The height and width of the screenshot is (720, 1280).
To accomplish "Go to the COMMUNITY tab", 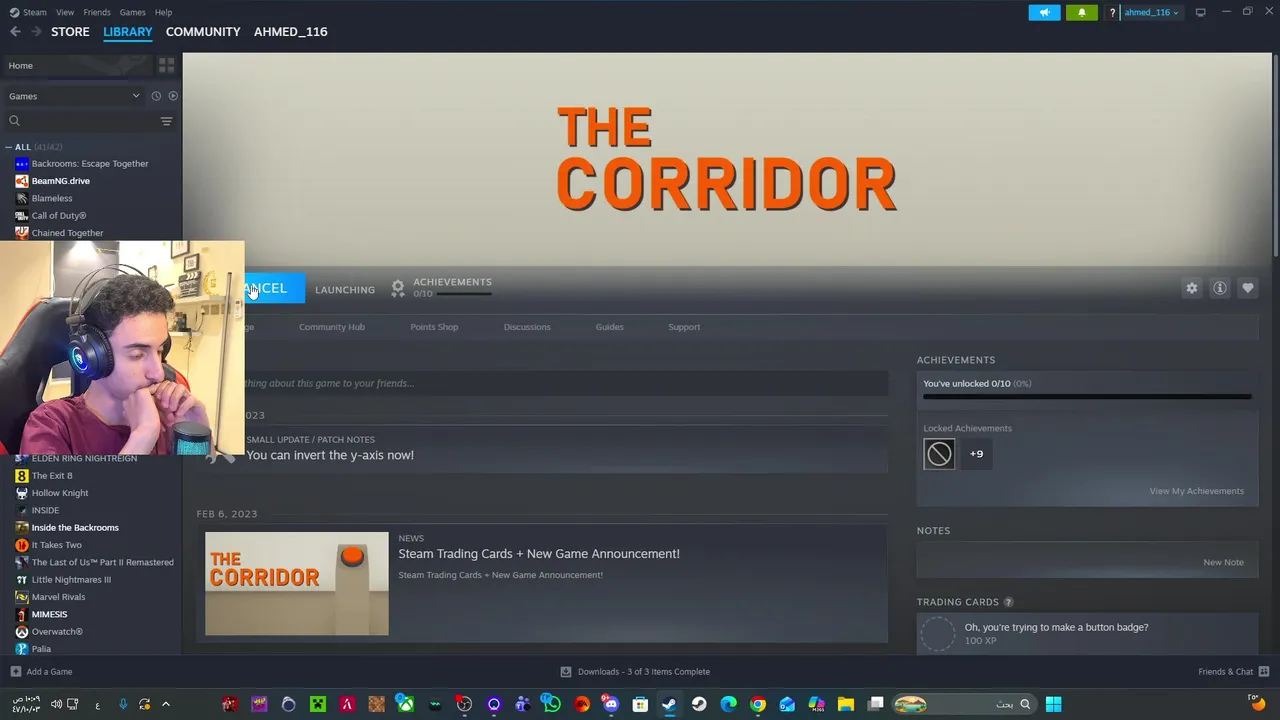I will [203, 32].
